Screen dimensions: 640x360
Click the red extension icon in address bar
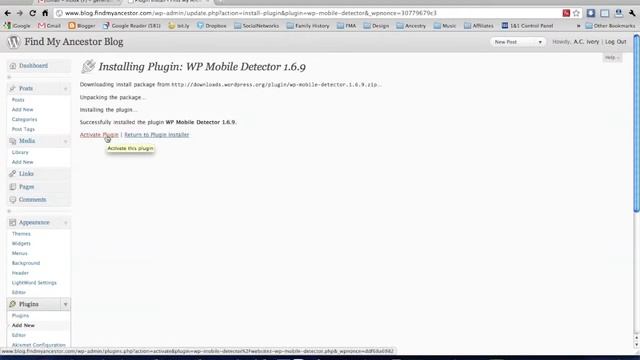pyautogui.click(x=566, y=13)
